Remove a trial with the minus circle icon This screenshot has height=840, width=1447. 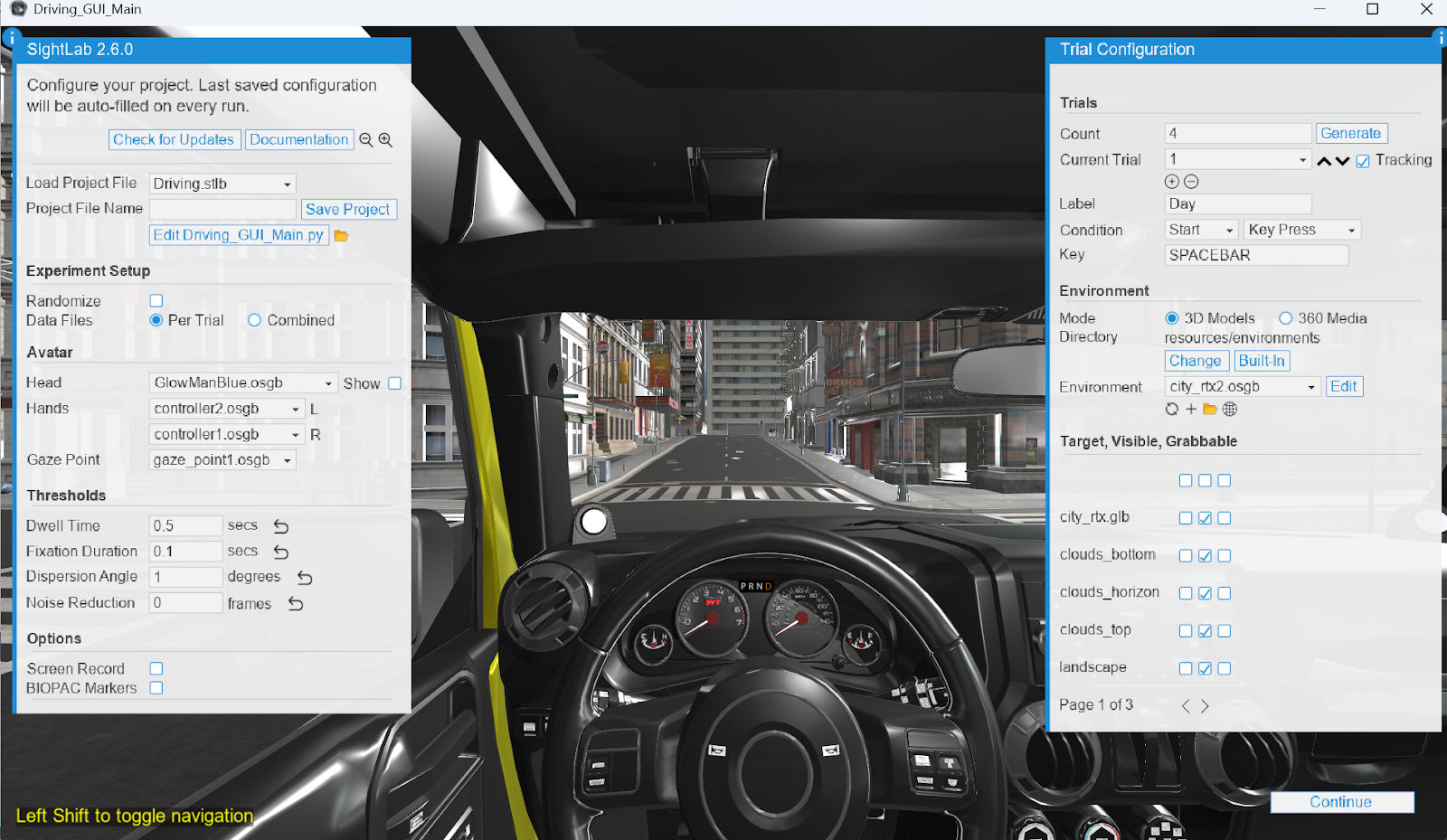click(x=1191, y=182)
